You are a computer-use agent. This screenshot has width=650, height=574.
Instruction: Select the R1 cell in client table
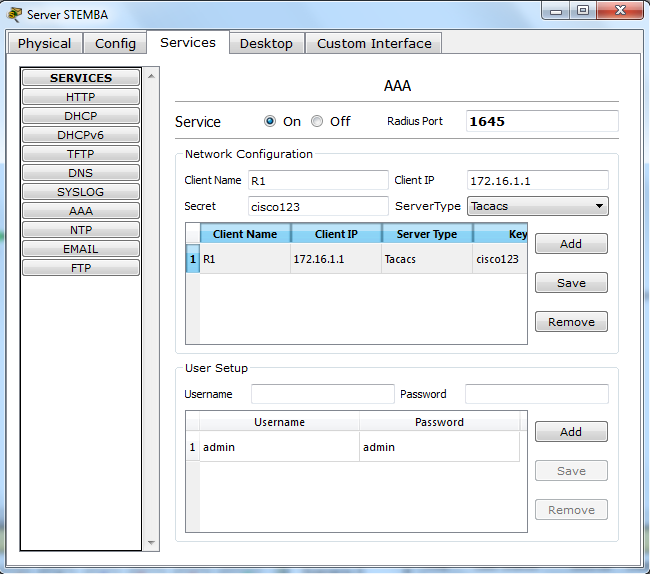tap(245, 259)
